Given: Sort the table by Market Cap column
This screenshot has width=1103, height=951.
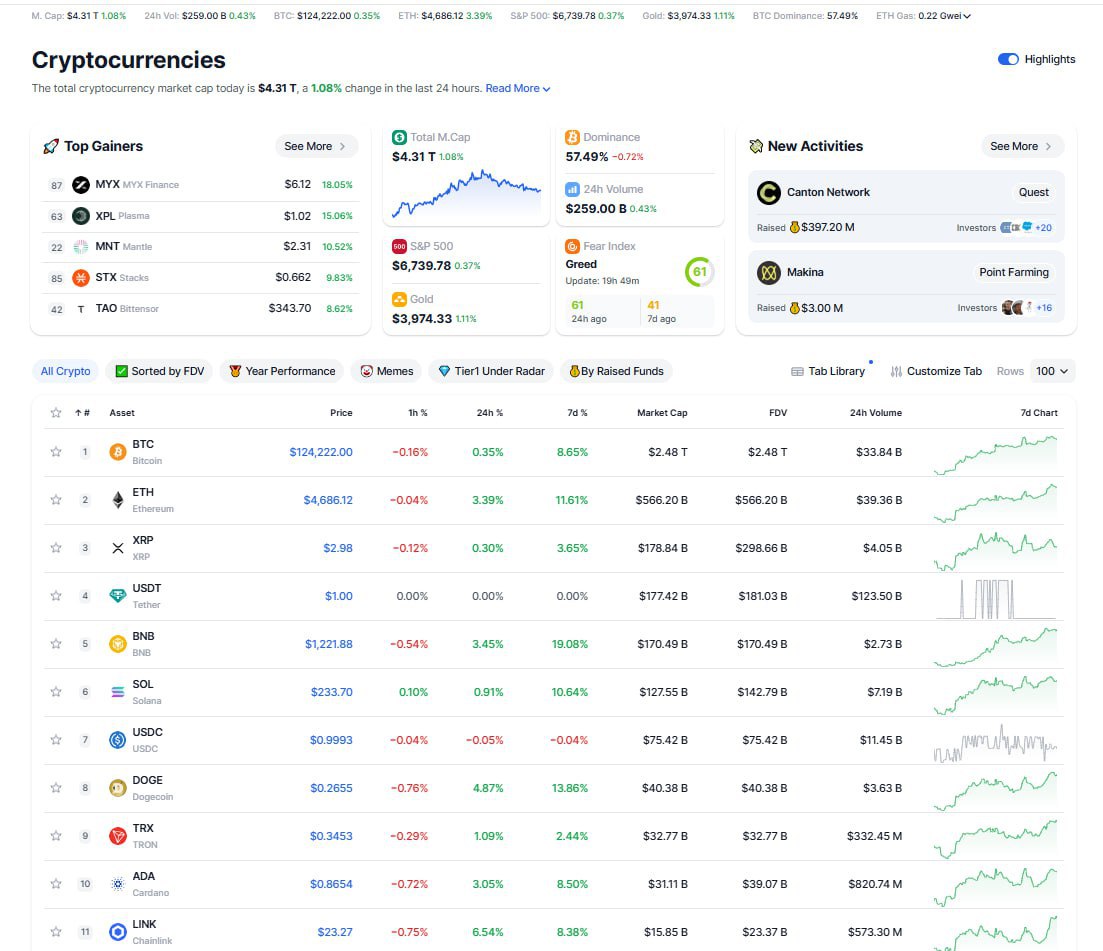Looking at the screenshot, I should 662,413.
